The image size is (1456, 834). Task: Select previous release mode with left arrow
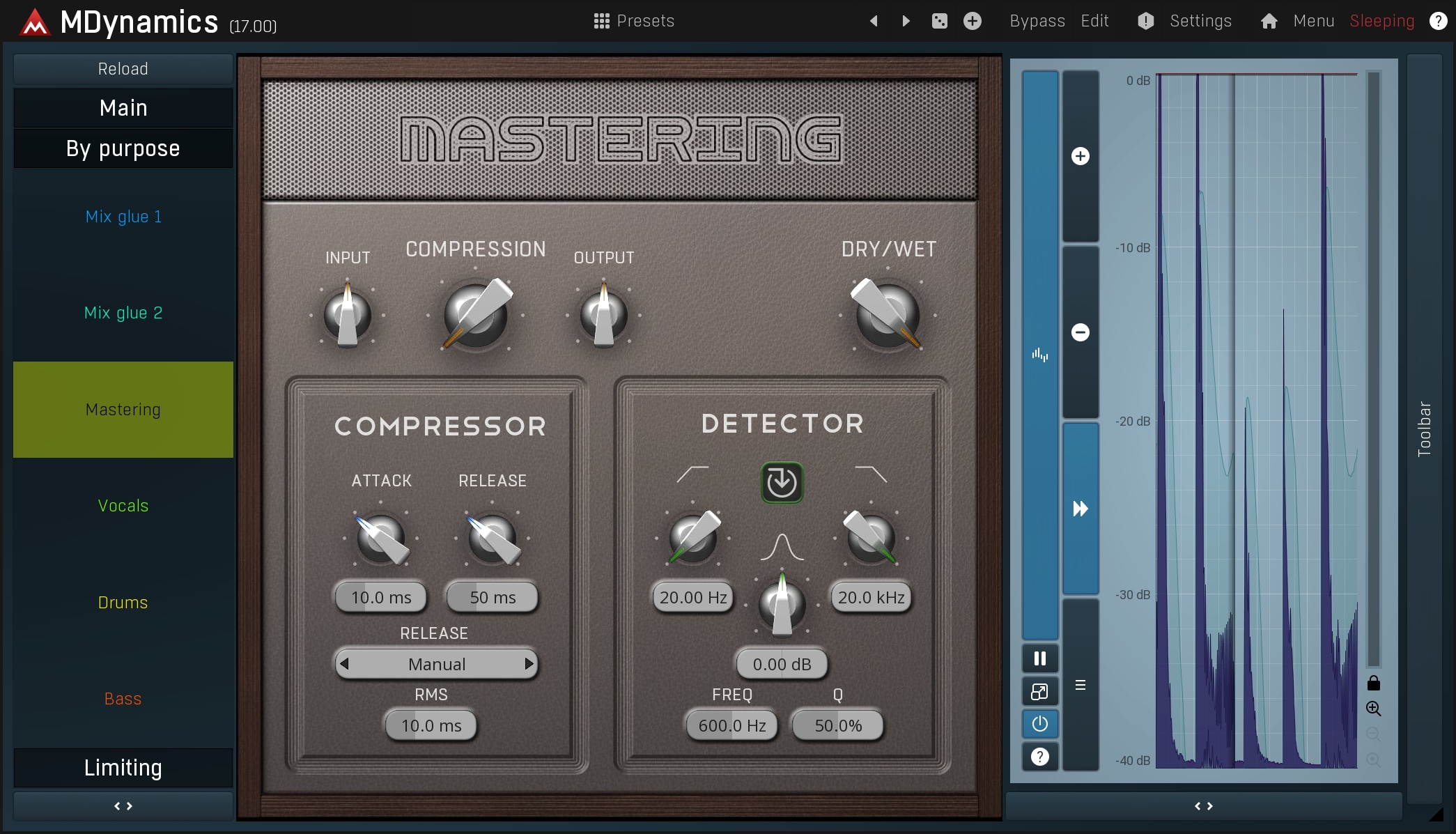(344, 664)
